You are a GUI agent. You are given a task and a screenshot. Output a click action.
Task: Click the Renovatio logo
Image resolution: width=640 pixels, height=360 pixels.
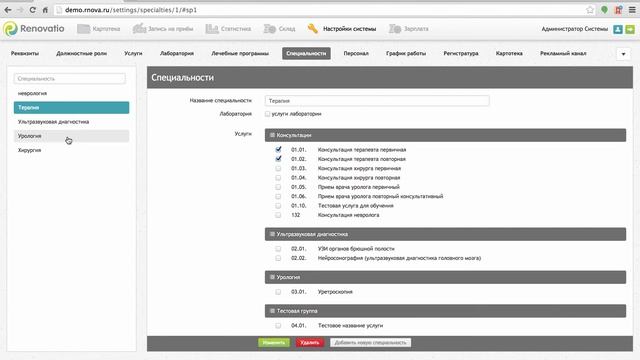tap(33, 29)
